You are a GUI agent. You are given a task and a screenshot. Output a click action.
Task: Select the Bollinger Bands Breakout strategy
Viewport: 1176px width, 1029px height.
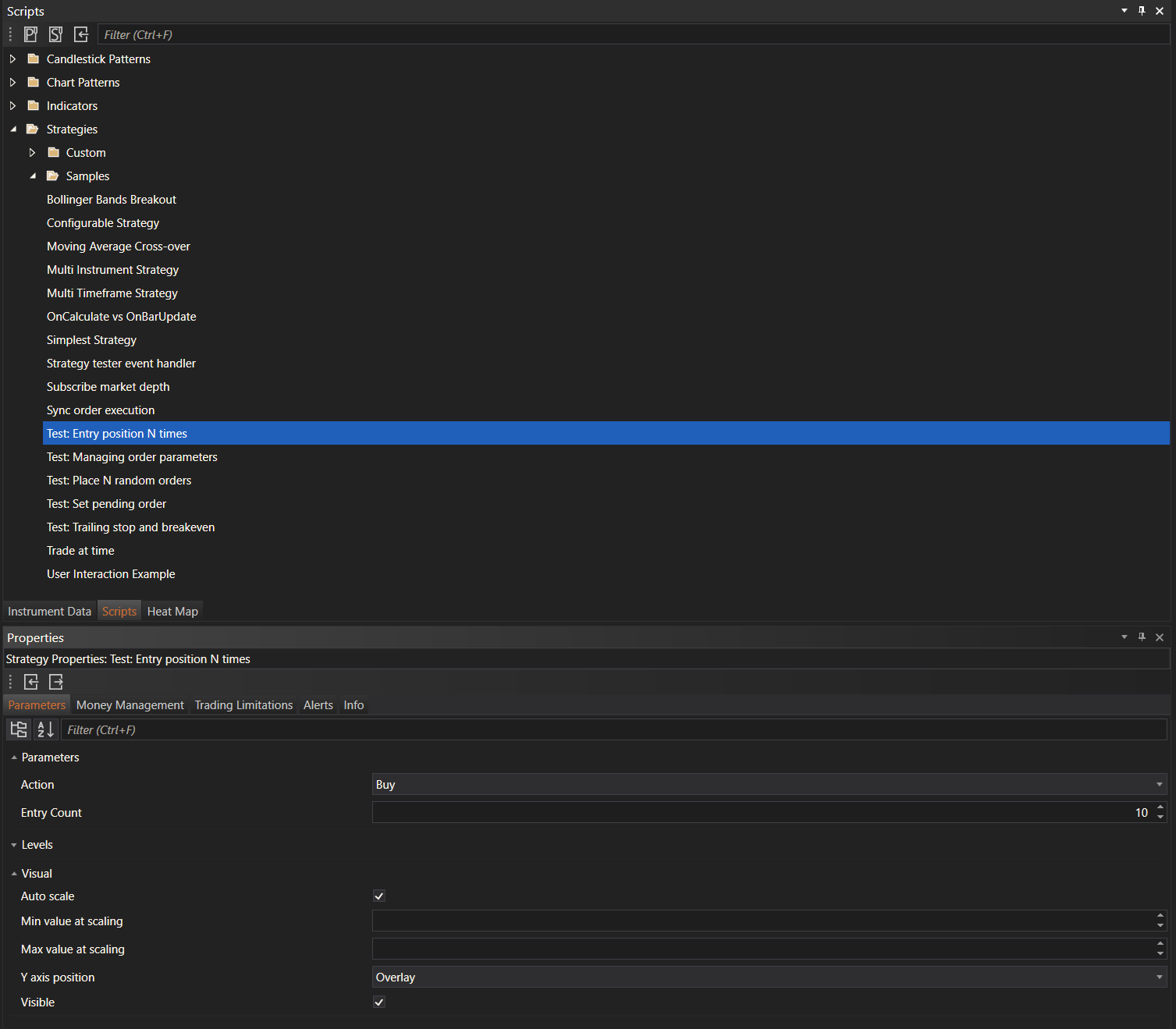[112, 200]
